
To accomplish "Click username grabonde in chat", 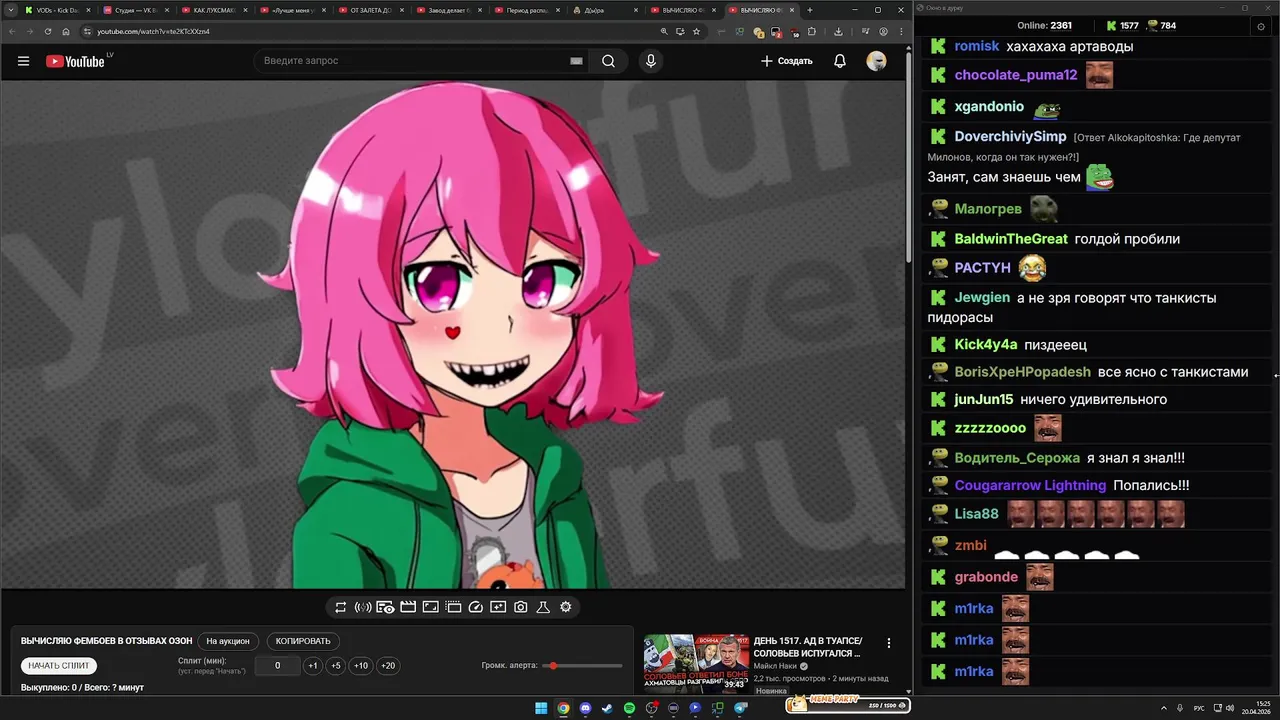I will (x=986, y=577).
